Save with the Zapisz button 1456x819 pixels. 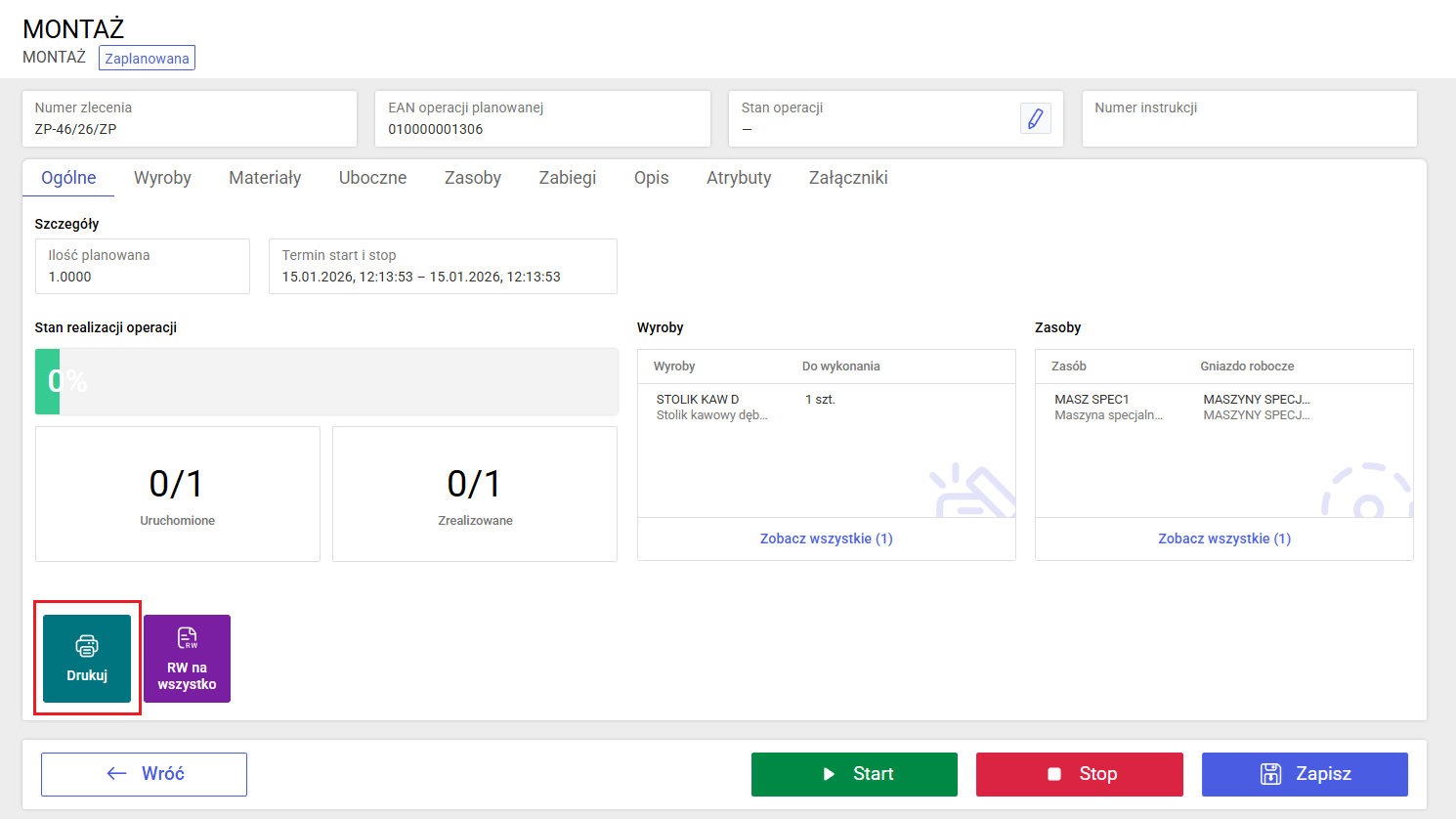click(x=1305, y=774)
